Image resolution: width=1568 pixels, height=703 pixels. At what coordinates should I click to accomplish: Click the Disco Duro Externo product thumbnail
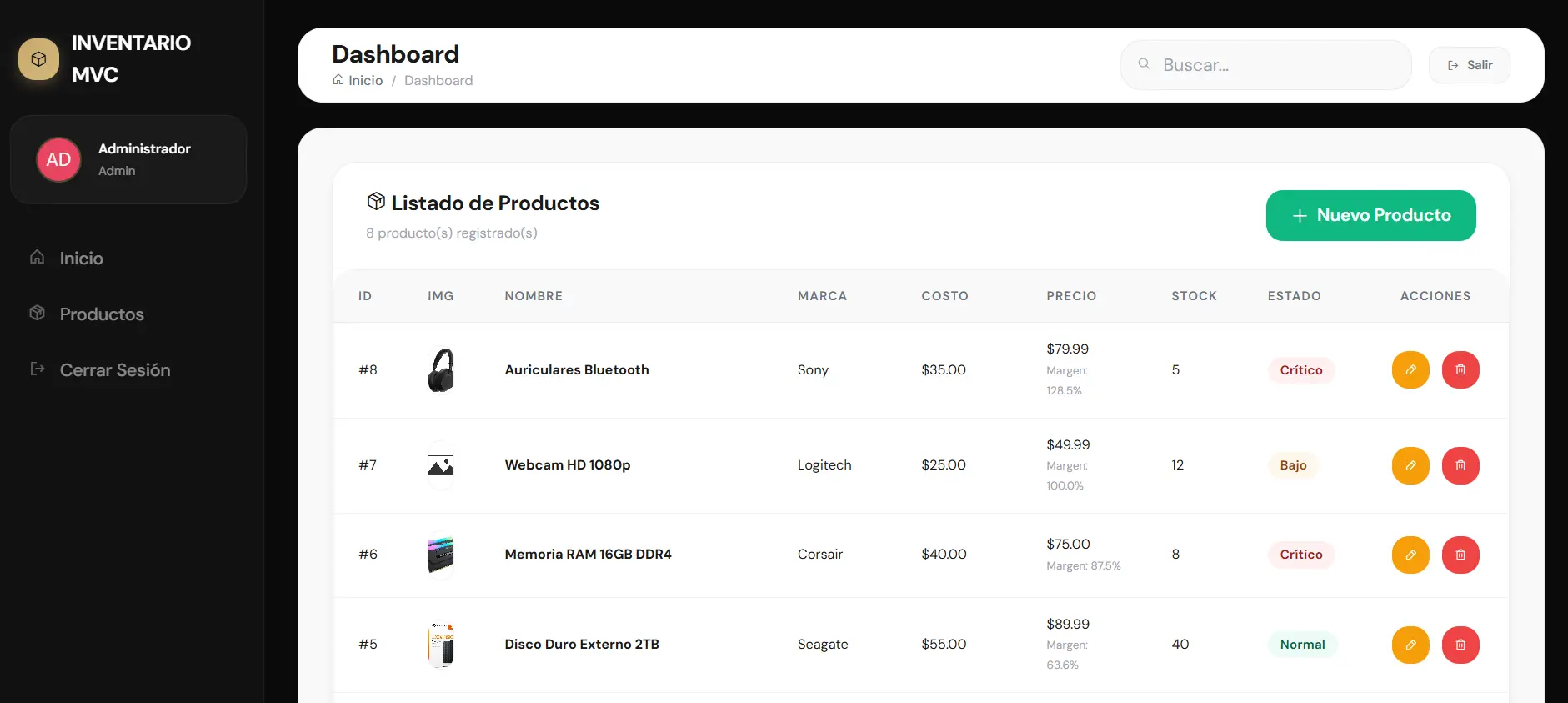pos(441,645)
